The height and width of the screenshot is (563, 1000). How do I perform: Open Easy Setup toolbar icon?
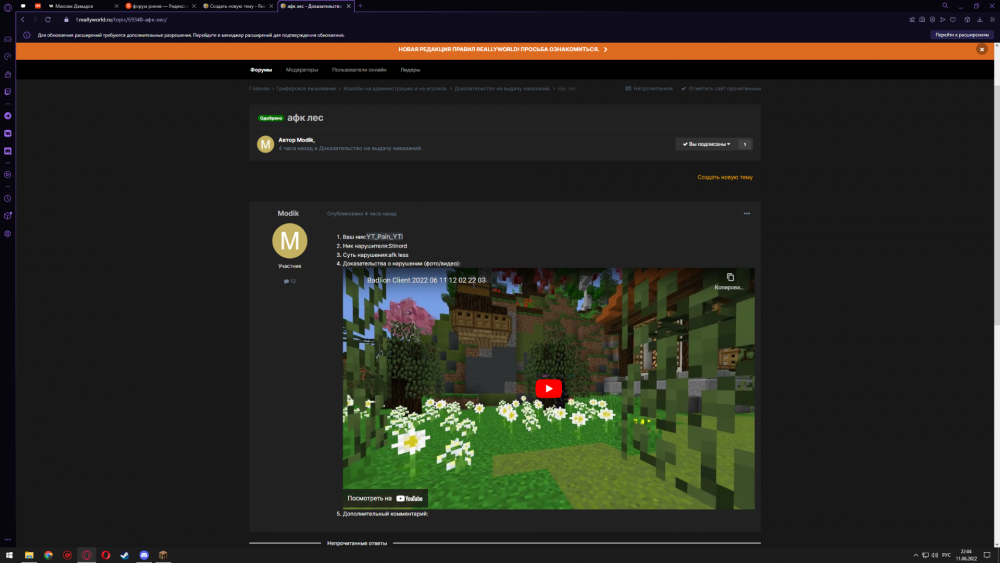click(992, 20)
